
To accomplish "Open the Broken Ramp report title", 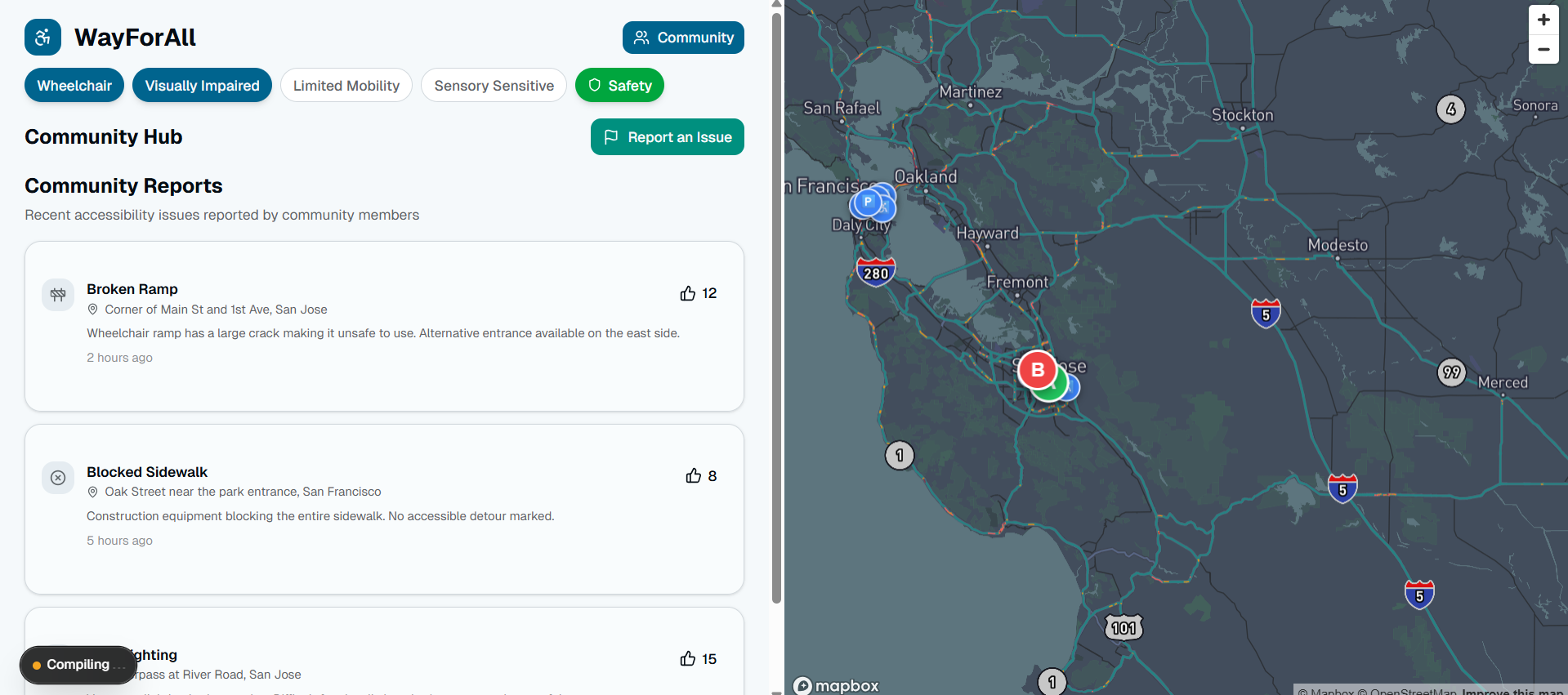I will (132, 289).
